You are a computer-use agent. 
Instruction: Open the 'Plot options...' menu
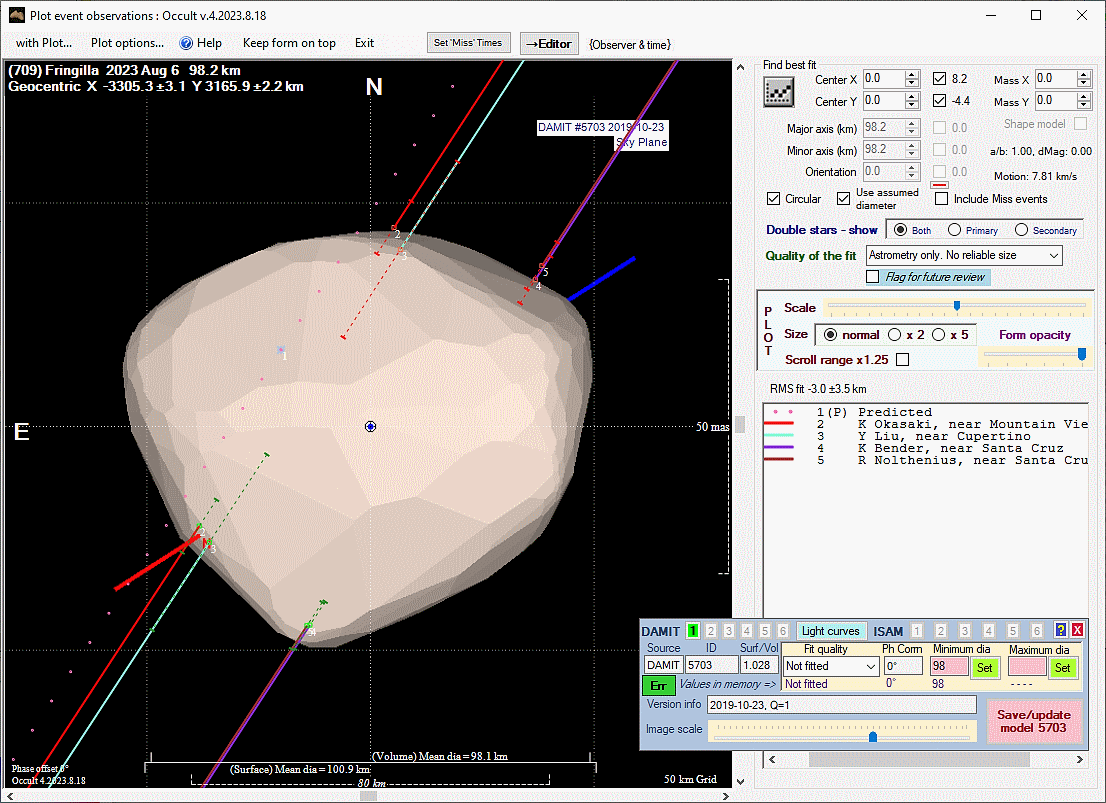127,43
